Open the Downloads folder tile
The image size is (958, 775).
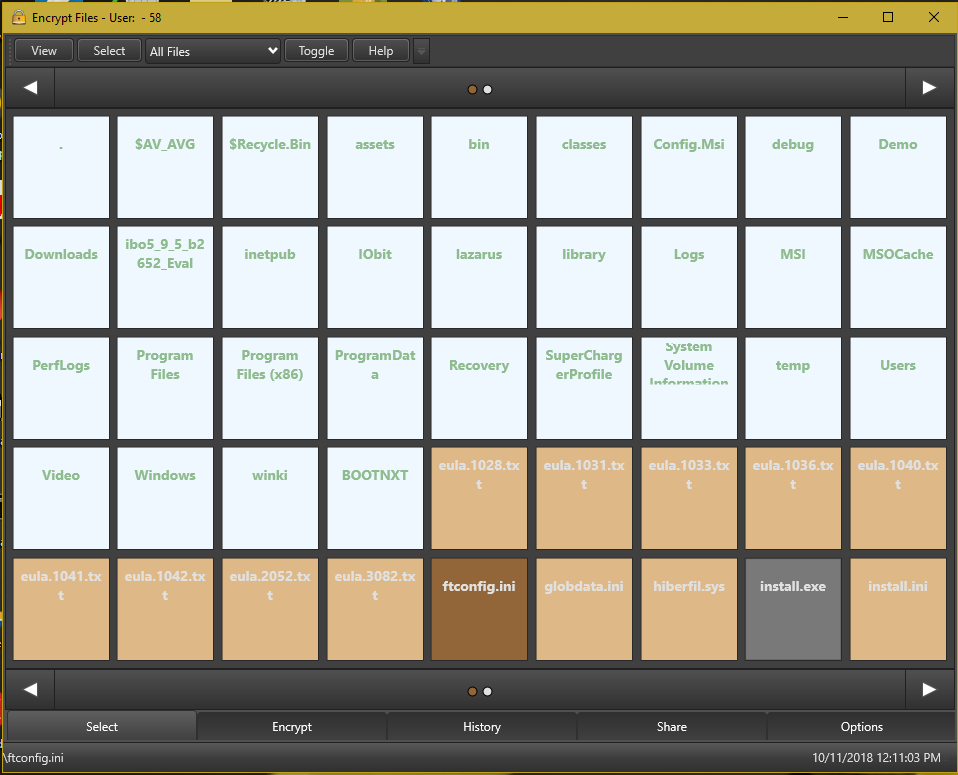(x=61, y=277)
